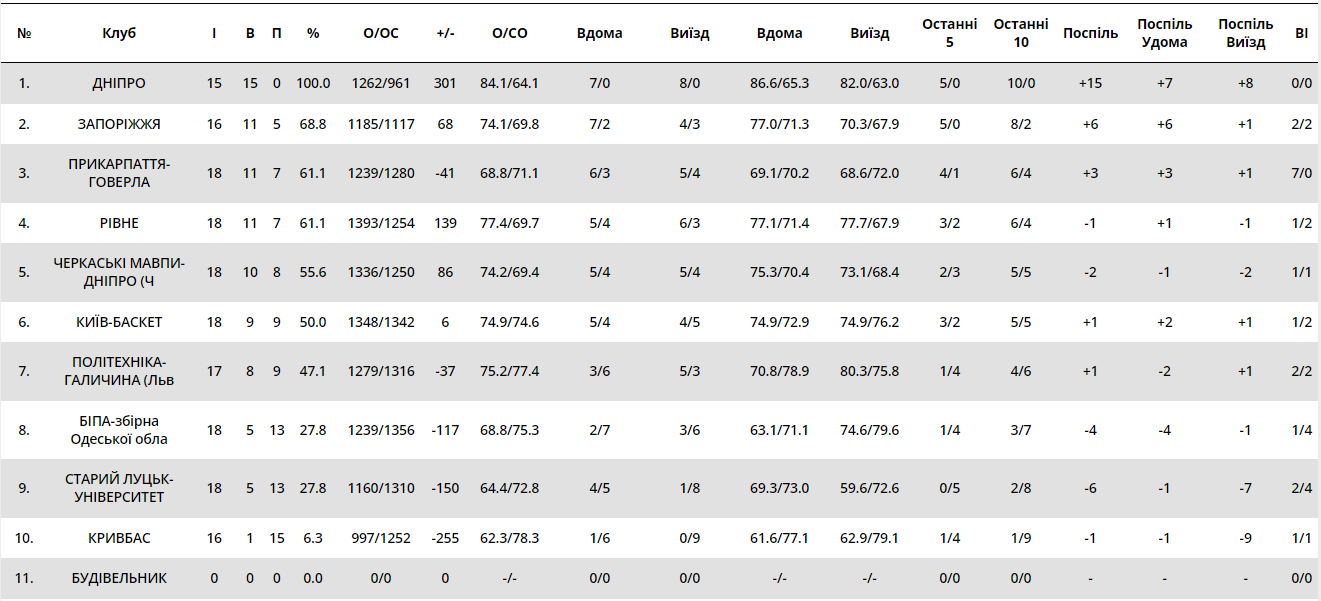Select the БІПА-збірна Одеської обла team

[119, 430]
